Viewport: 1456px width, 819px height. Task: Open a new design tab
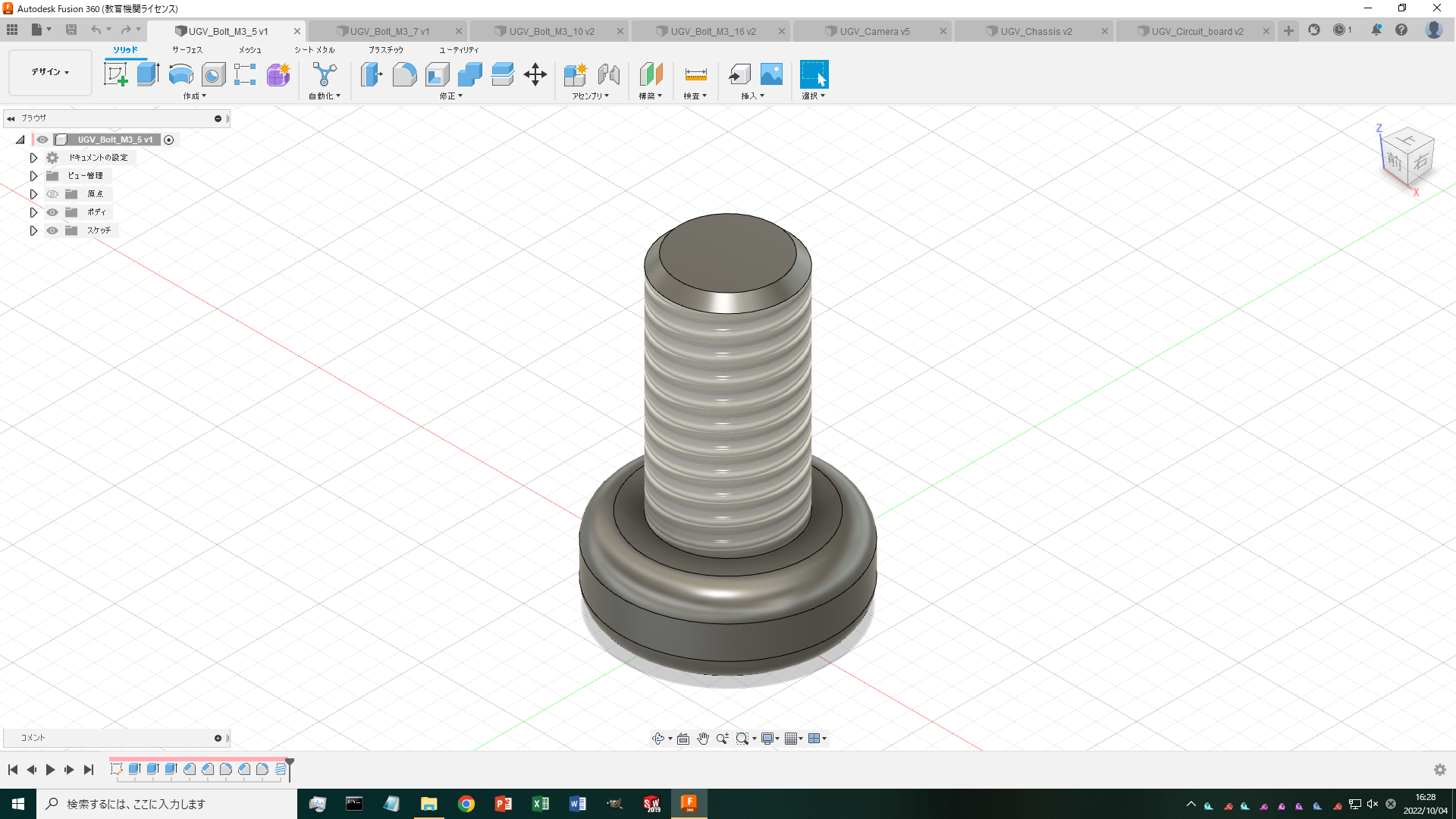(x=1288, y=30)
